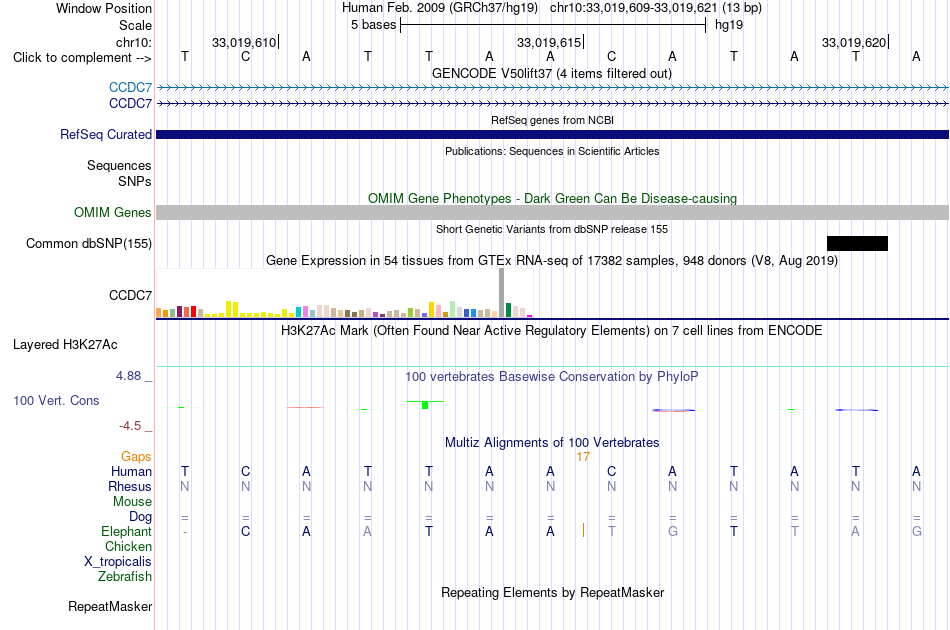This screenshot has height=630, width=950.
Task: Click the Window Position label
Action: pos(104,8)
